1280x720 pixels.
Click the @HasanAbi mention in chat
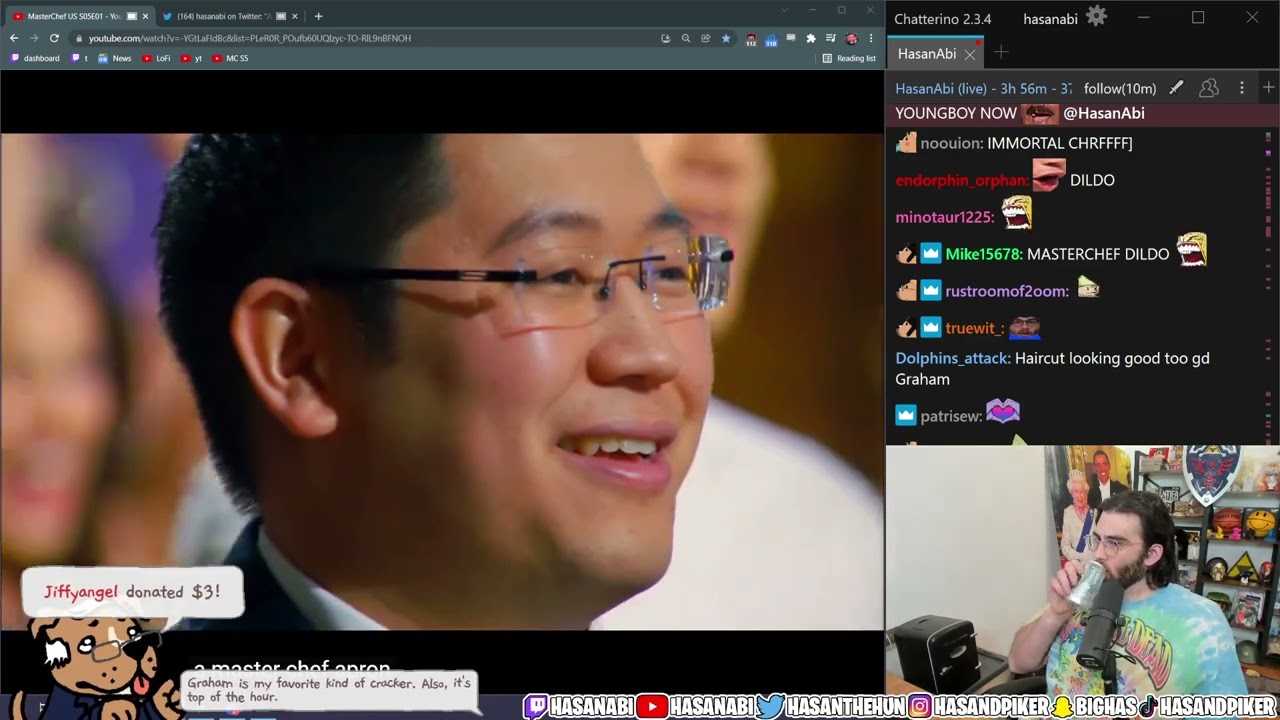(1104, 113)
